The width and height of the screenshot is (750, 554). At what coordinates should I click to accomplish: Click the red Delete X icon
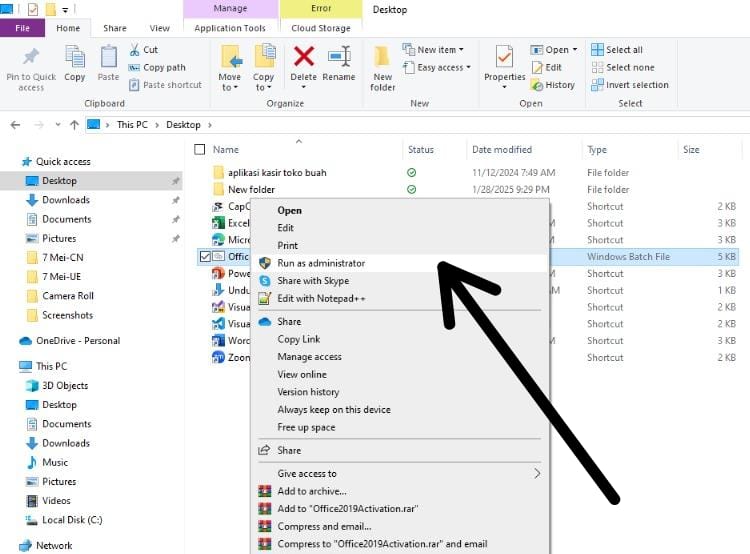click(x=304, y=56)
